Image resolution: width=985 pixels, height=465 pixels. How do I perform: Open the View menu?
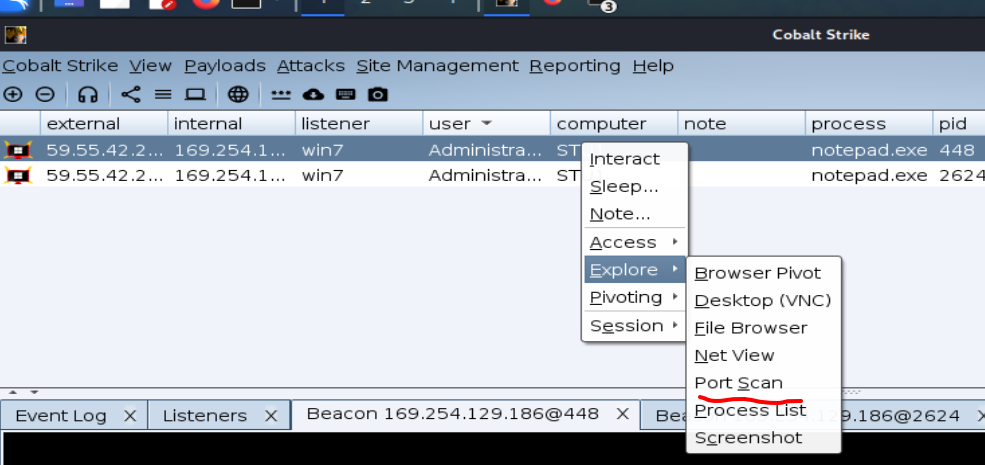coord(150,66)
